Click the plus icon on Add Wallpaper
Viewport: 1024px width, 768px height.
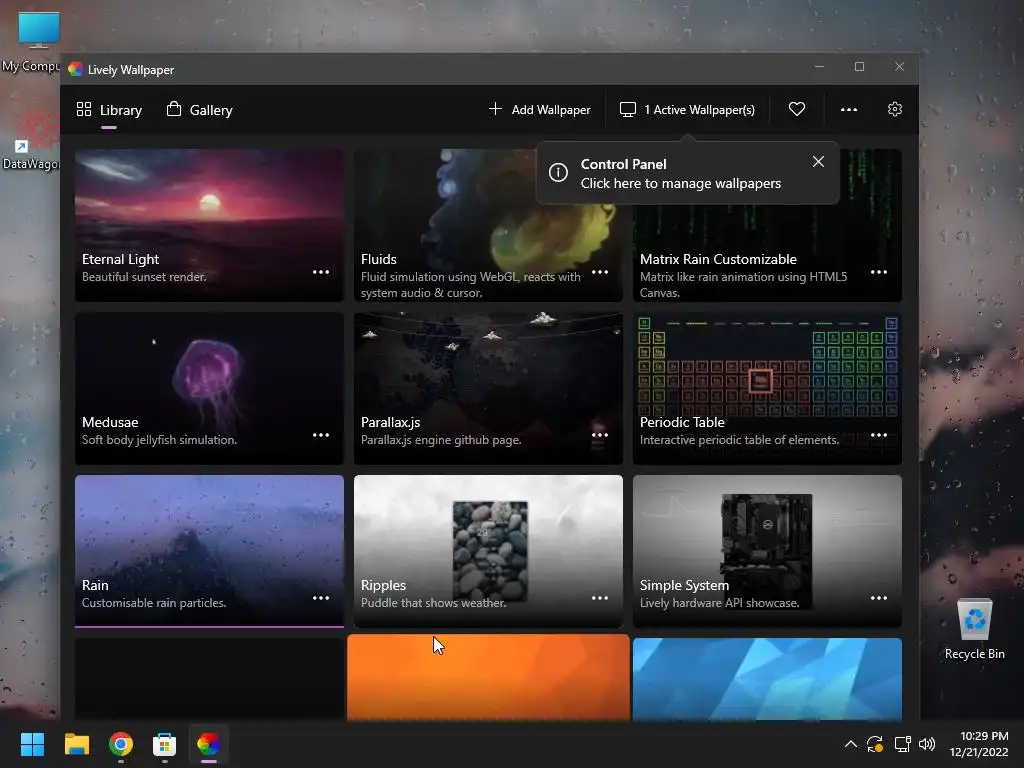pyautogui.click(x=496, y=108)
